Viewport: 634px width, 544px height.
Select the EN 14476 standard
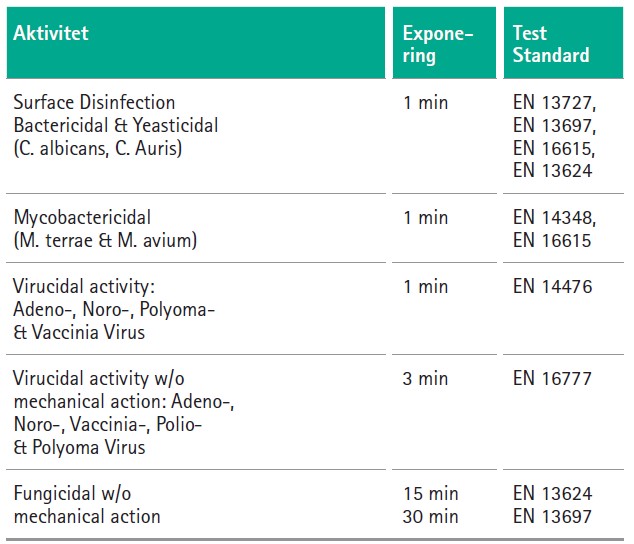(553, 287)
